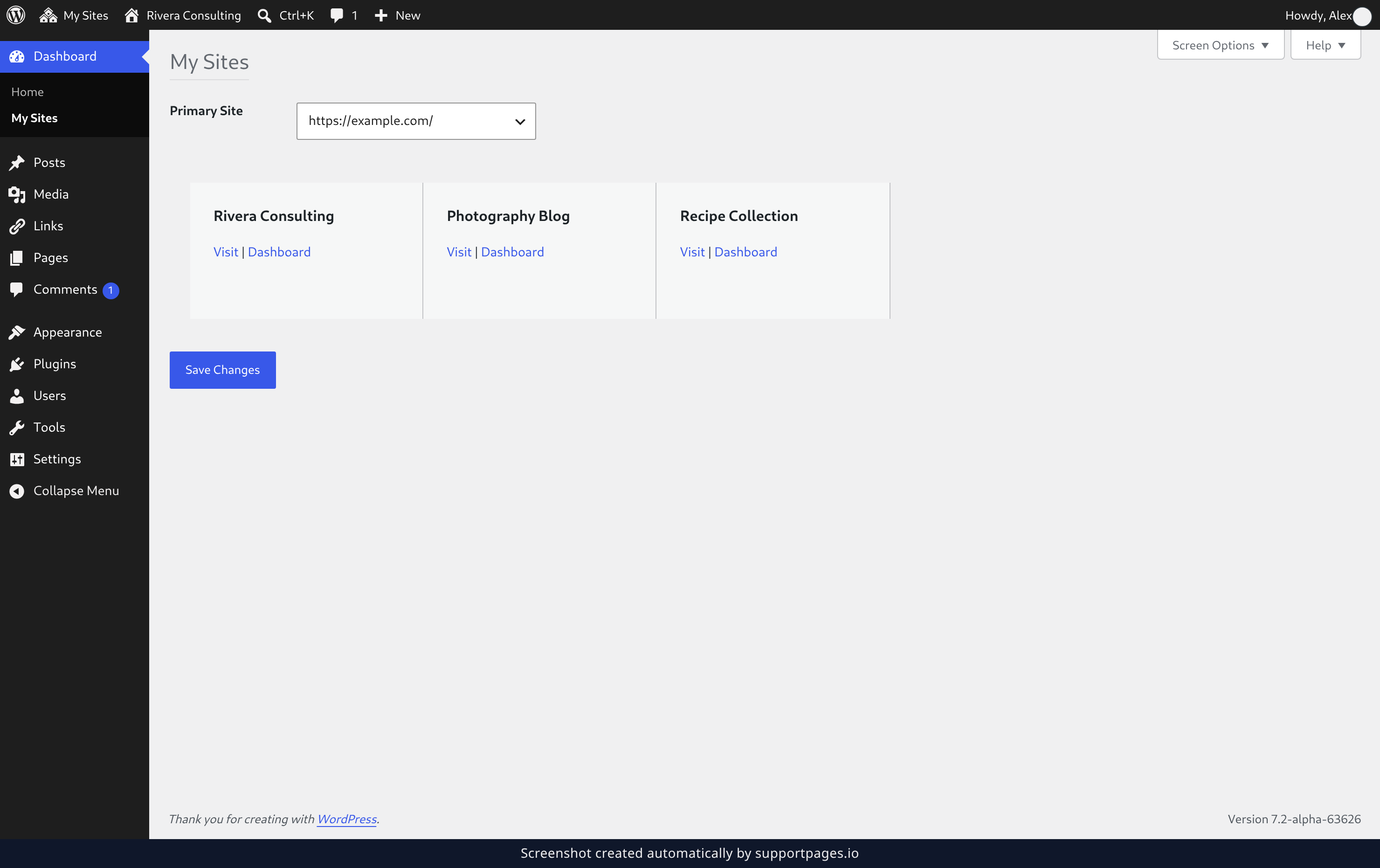Open the Posts menu
Screen dimensions: 1380x868
tap(75, 163)
